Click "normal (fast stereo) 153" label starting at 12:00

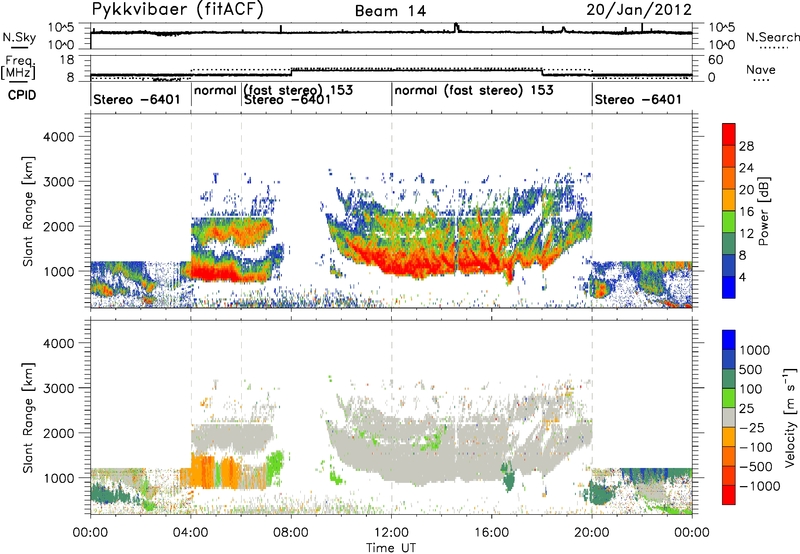click(474, 90)
